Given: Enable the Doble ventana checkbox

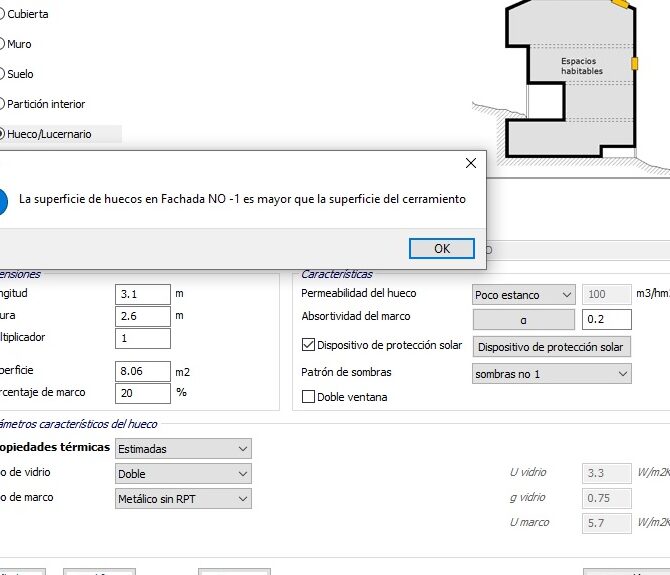Looking at the screenshot, I should click(x=308, y=397).
